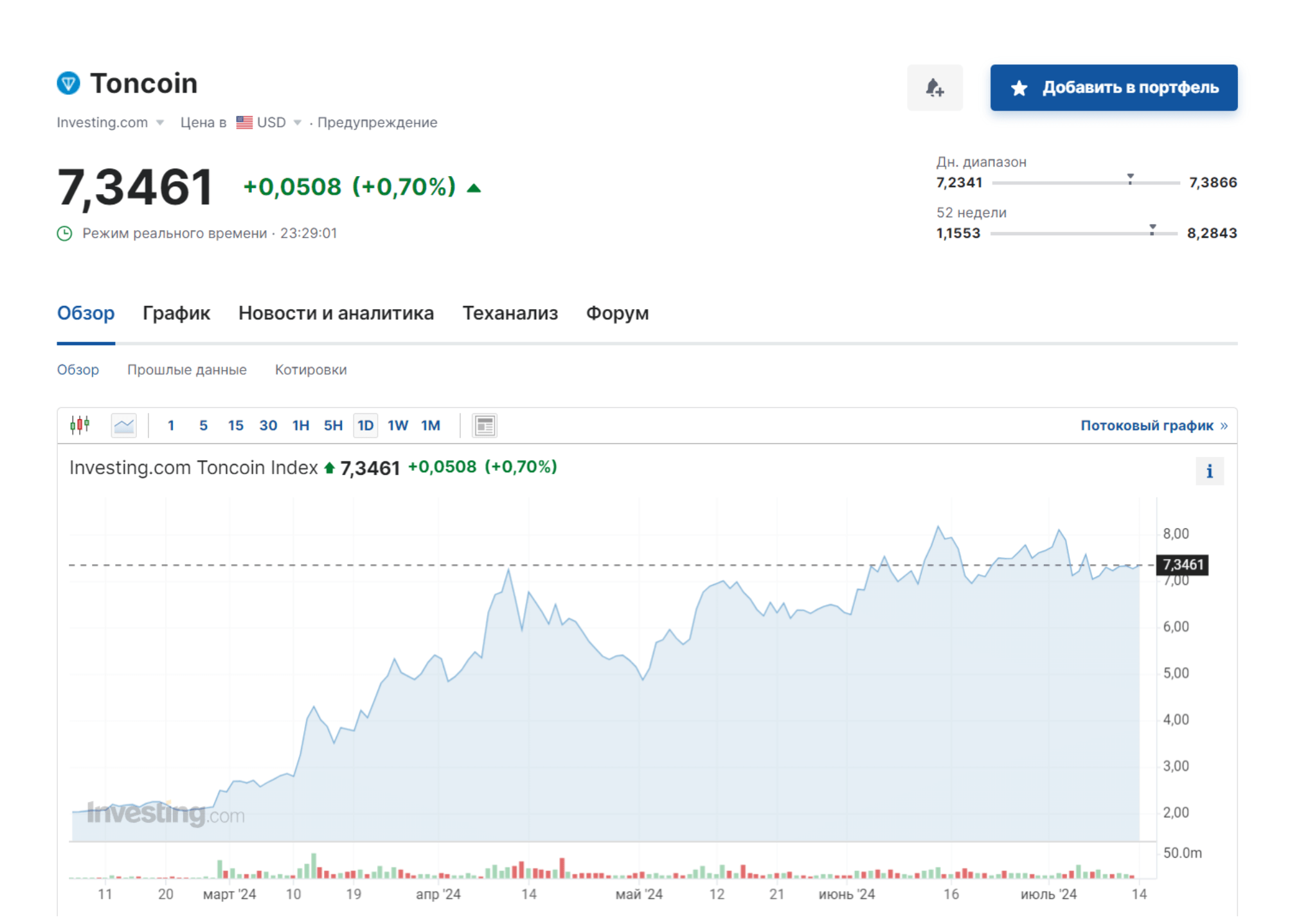Click the US flag currency icon
Image resolution: width=1292 pixels, height=924 pixels.
pos(244,122)
